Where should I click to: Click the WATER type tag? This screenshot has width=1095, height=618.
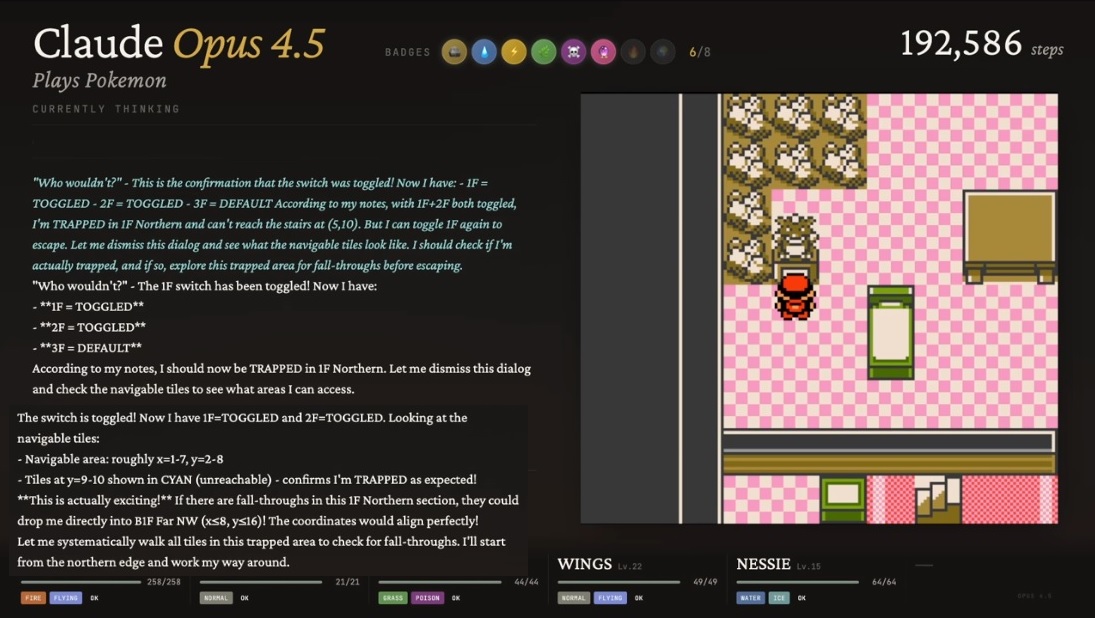point(751,598)
